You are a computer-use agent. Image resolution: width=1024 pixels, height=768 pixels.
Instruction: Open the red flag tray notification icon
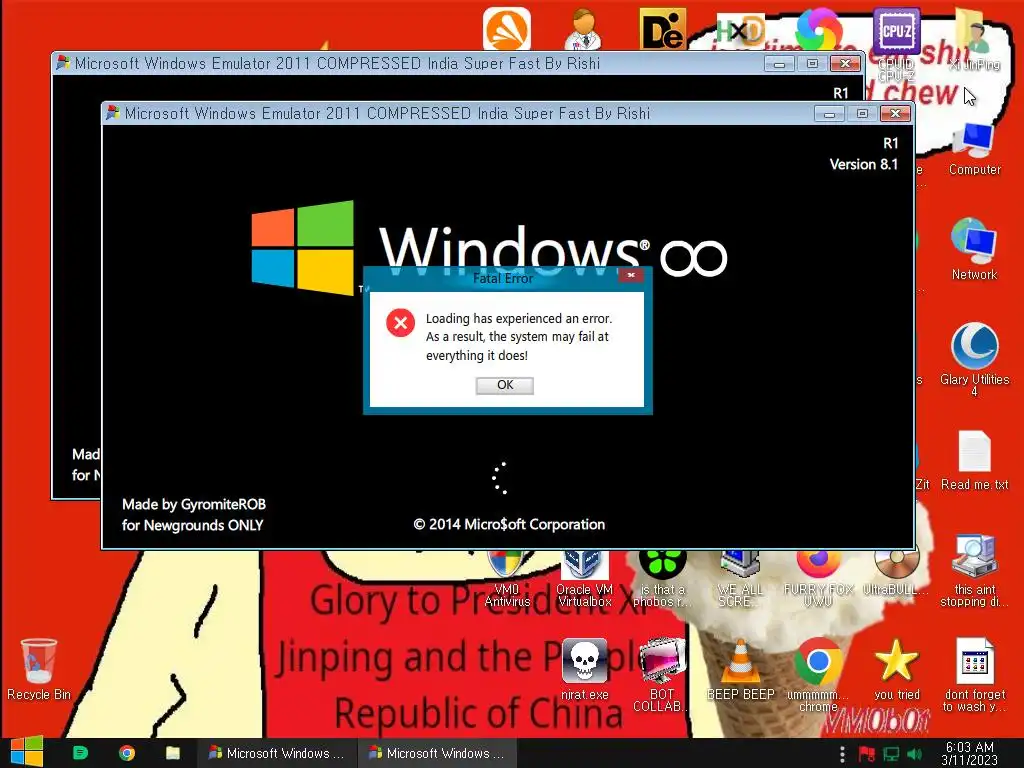click(867, 754)
